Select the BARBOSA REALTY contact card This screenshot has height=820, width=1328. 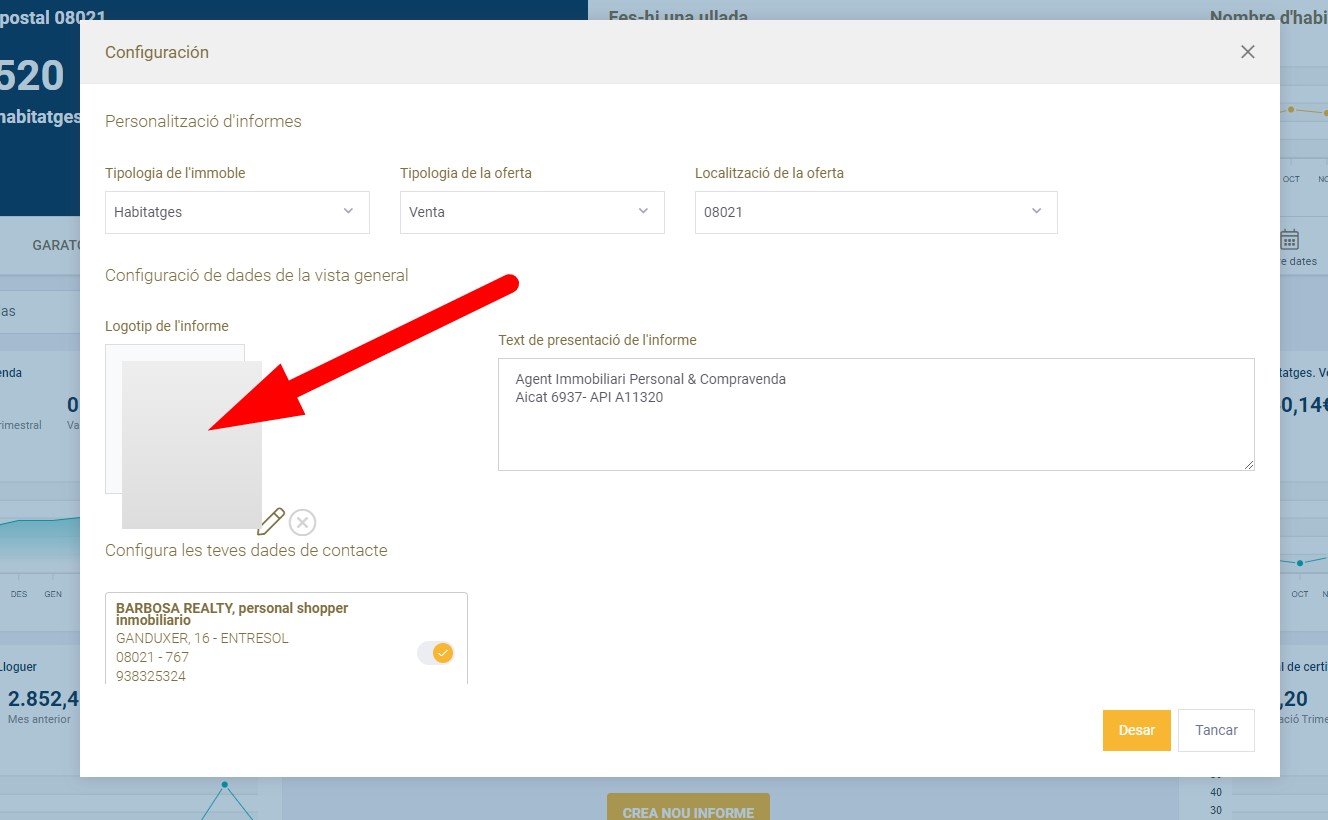[x=260, y=640]
